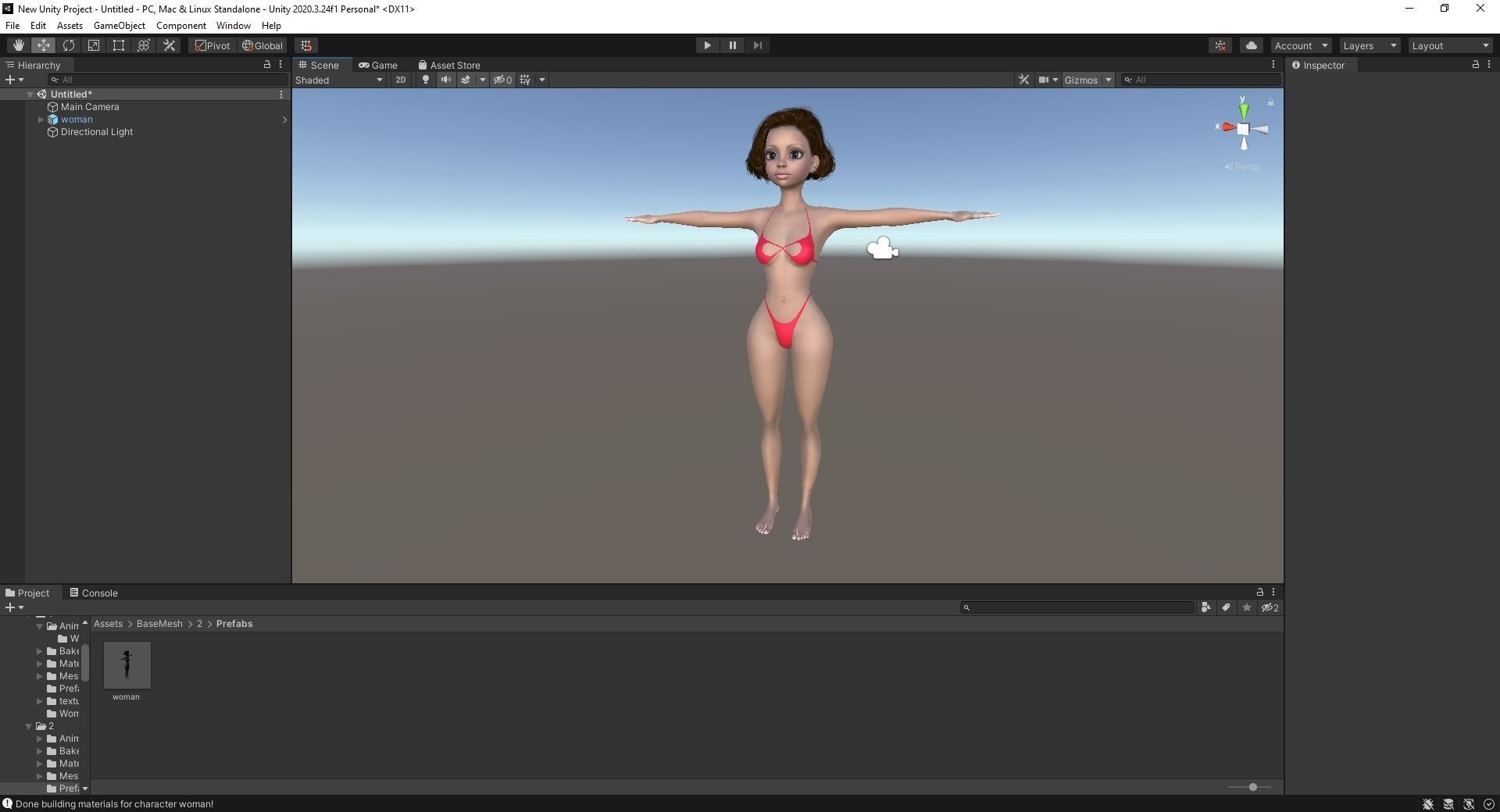1500x812 pixels.
Task: Expand the woman object in Hierarchy
Action: click(41, 119)
